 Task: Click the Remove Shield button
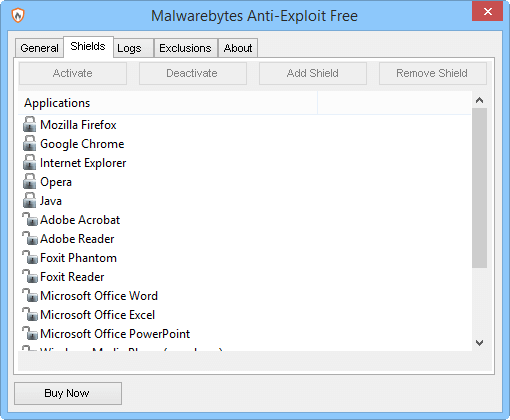pyautogui.click(x=432, y=73)
